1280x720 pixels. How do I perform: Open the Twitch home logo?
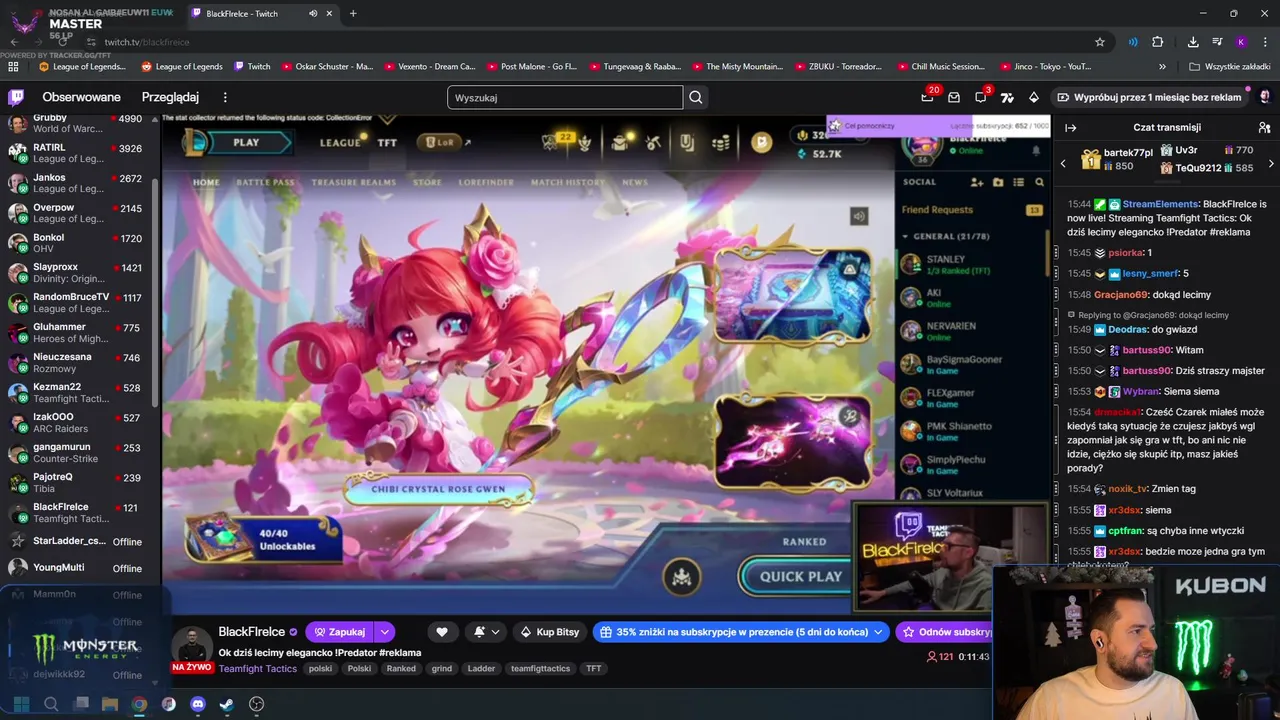16,97
